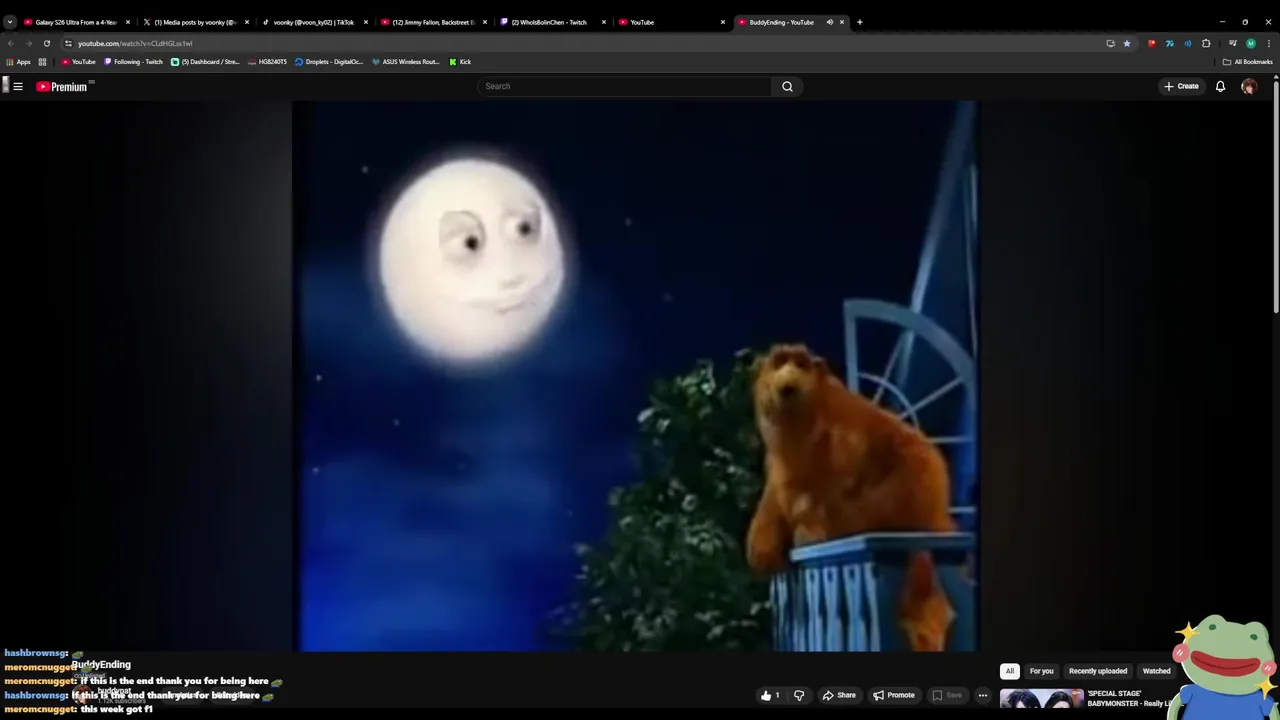Bookmark this page with star icon

[1127, 43]
